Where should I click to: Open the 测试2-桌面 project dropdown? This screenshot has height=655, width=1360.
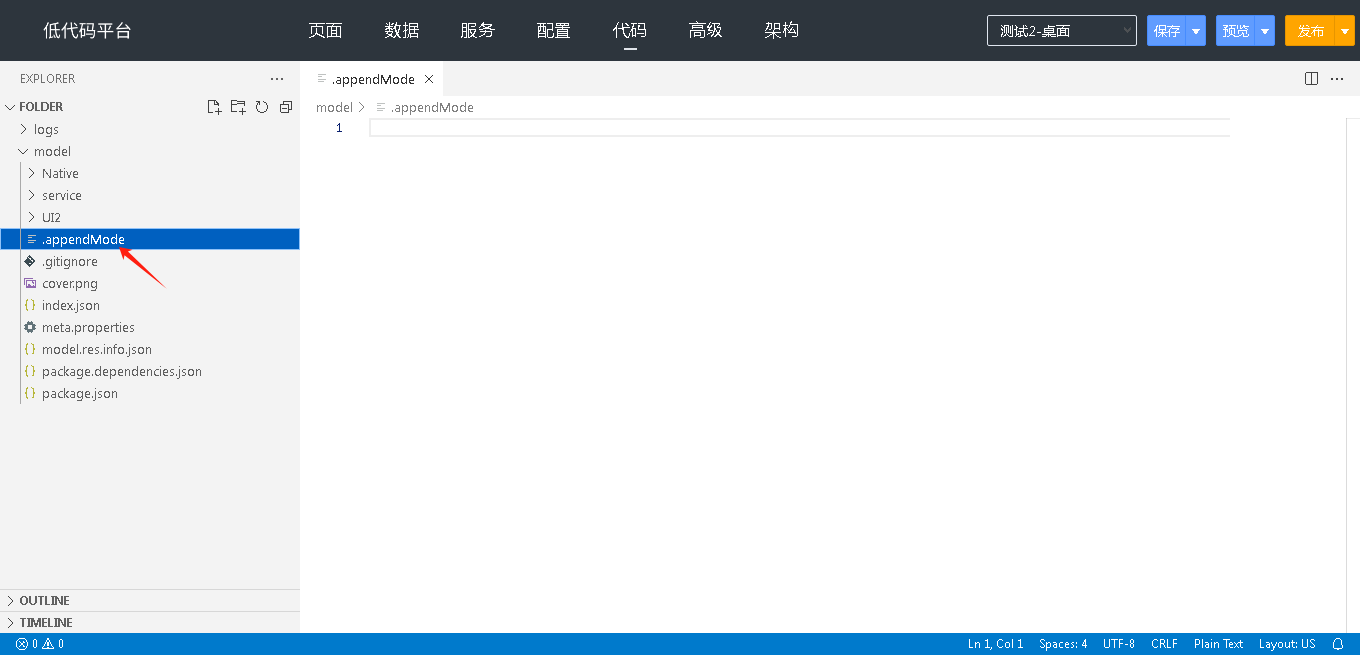coord(1061,31)
